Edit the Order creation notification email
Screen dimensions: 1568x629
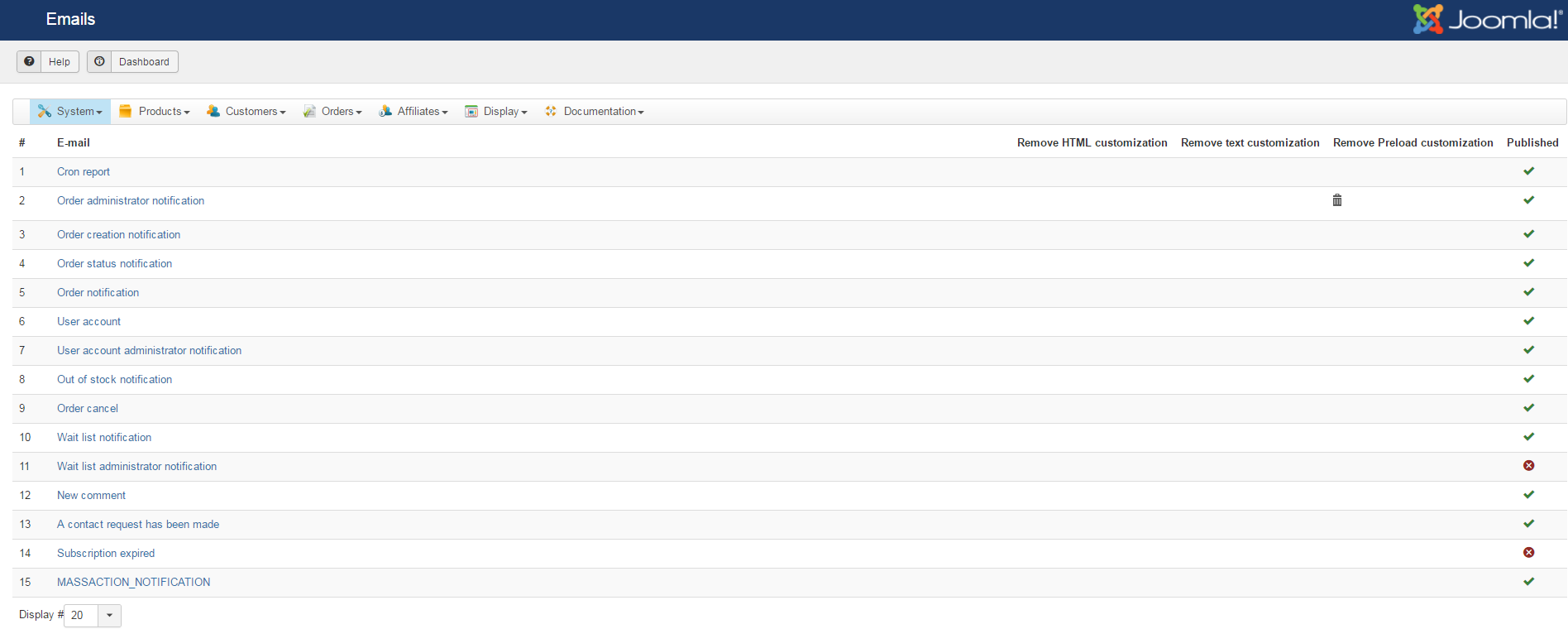(118, 234)
